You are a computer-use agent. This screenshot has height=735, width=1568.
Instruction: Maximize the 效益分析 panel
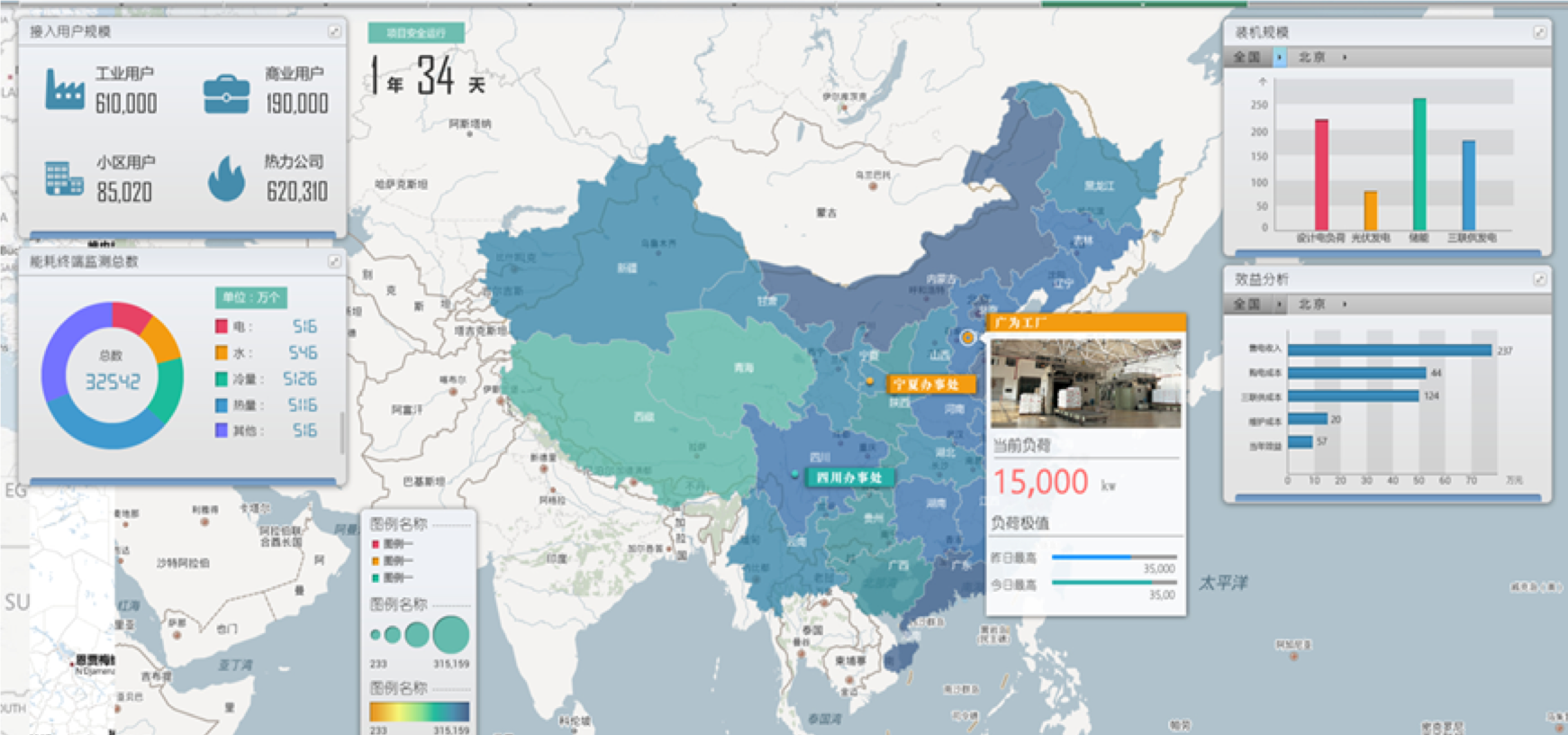[1539, 280]
